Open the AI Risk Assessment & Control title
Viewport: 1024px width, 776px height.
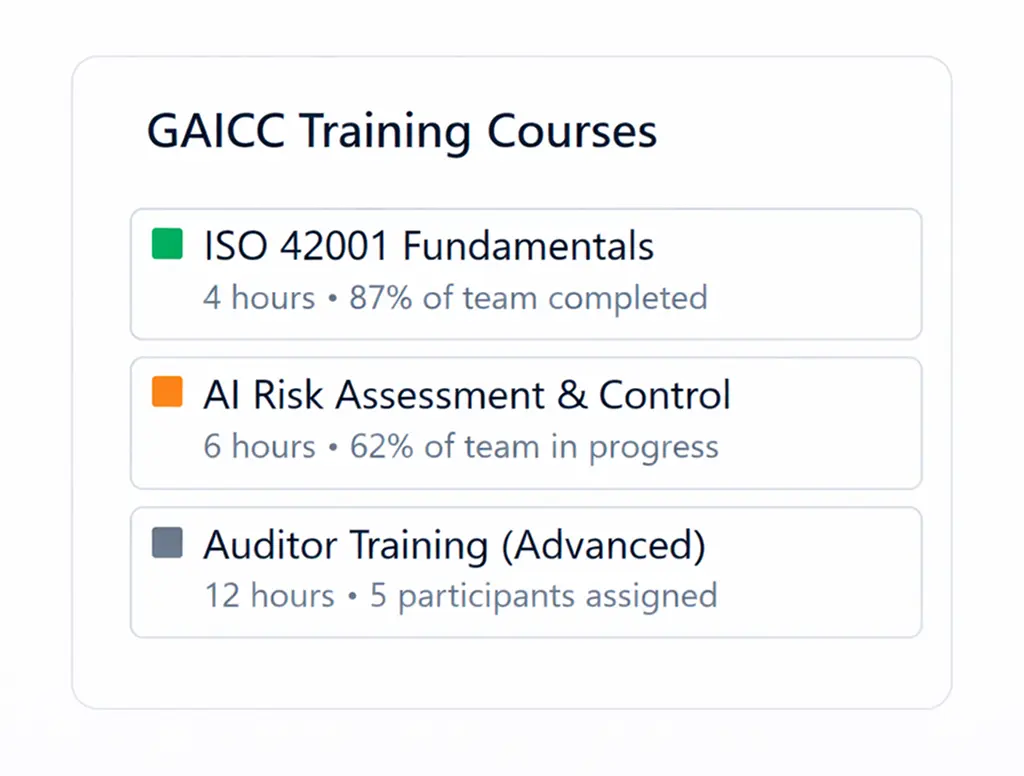[466, 395]
